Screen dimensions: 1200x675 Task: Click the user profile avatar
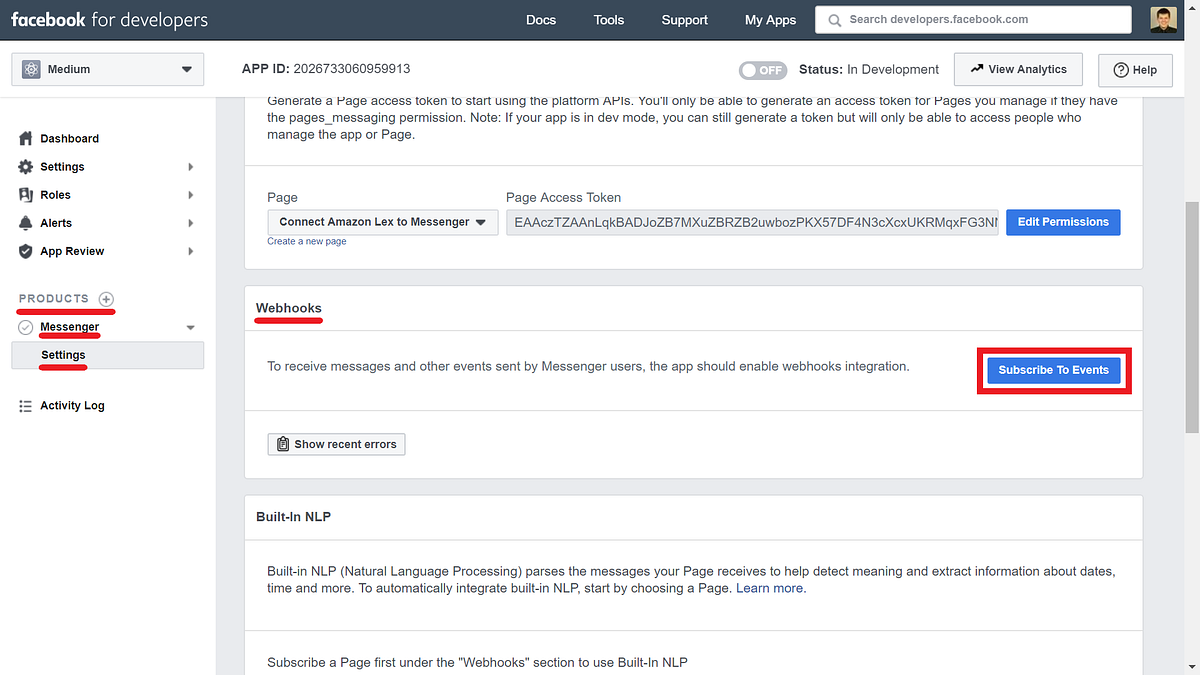1163,19
